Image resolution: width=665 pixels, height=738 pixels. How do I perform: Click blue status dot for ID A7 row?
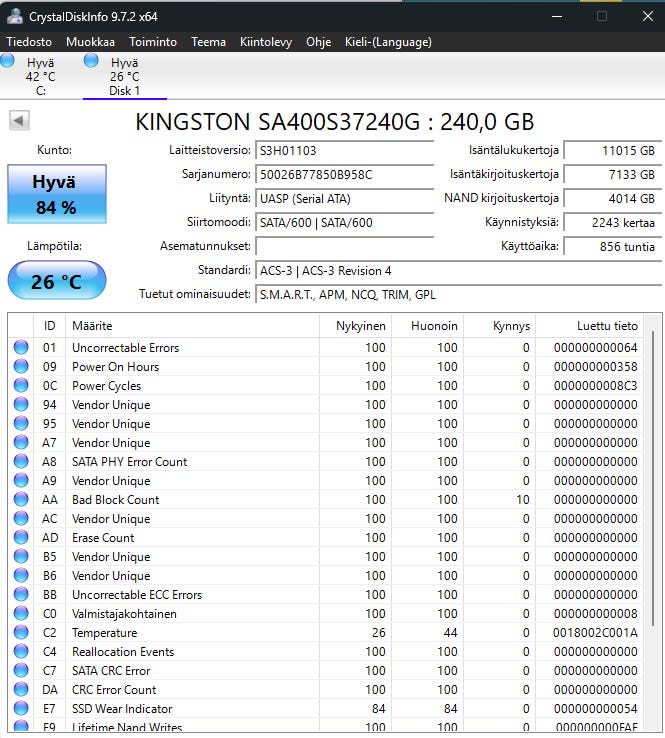pos(21,442)
